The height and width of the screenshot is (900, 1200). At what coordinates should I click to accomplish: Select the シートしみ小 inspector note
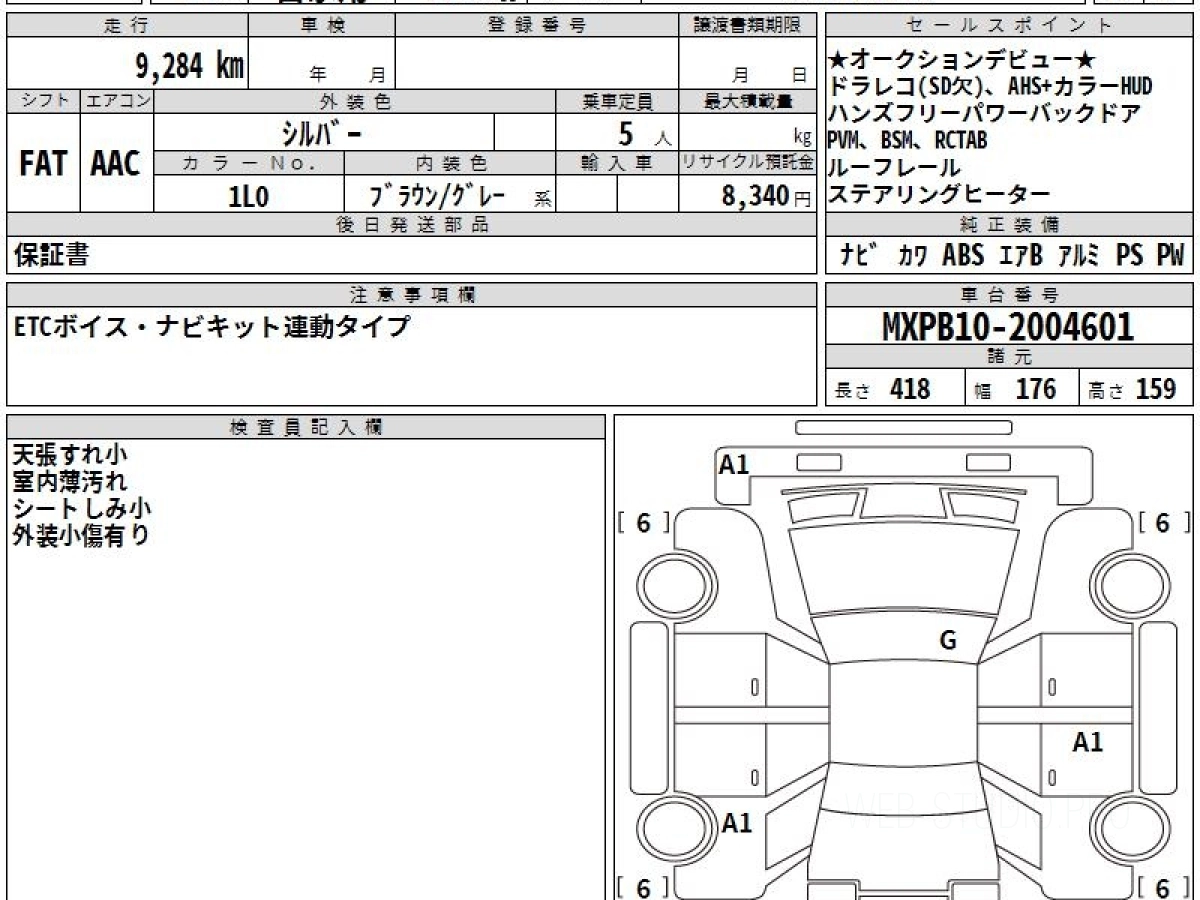81,508
